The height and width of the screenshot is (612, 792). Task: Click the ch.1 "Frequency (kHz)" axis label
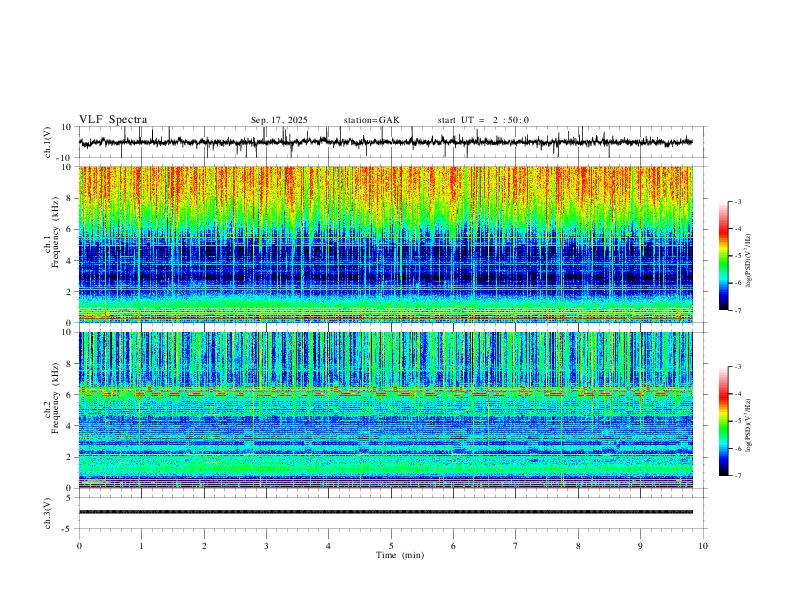[x=55, y=232]
